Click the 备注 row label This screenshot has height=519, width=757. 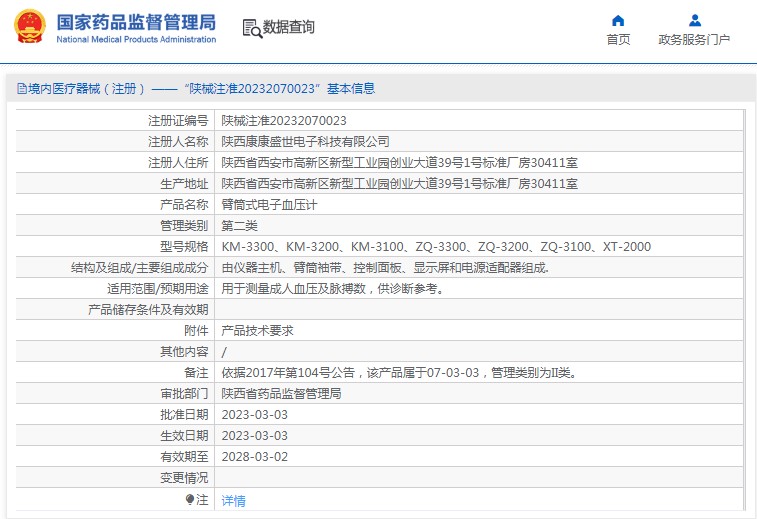[x=196, y=373]
